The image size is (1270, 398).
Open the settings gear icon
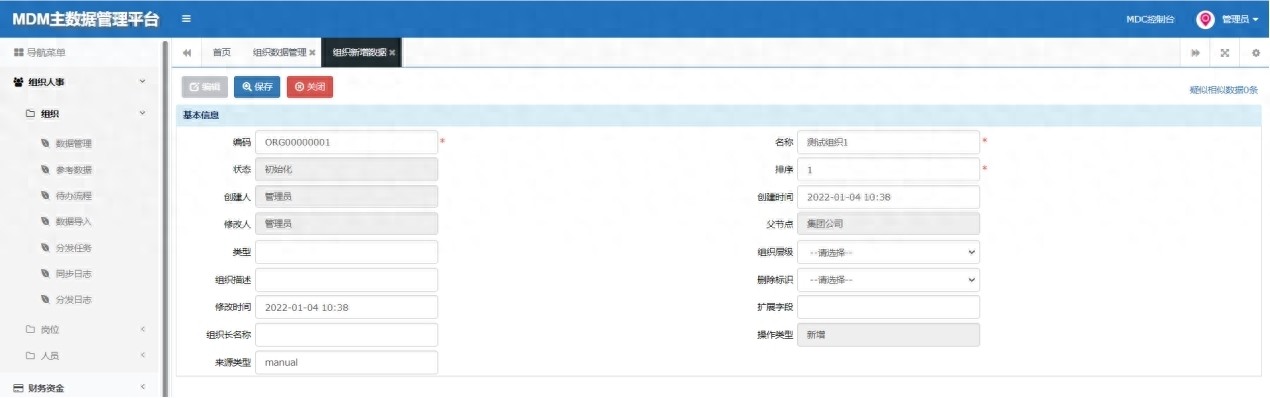pyautogui.click(x=1255, y=52)
